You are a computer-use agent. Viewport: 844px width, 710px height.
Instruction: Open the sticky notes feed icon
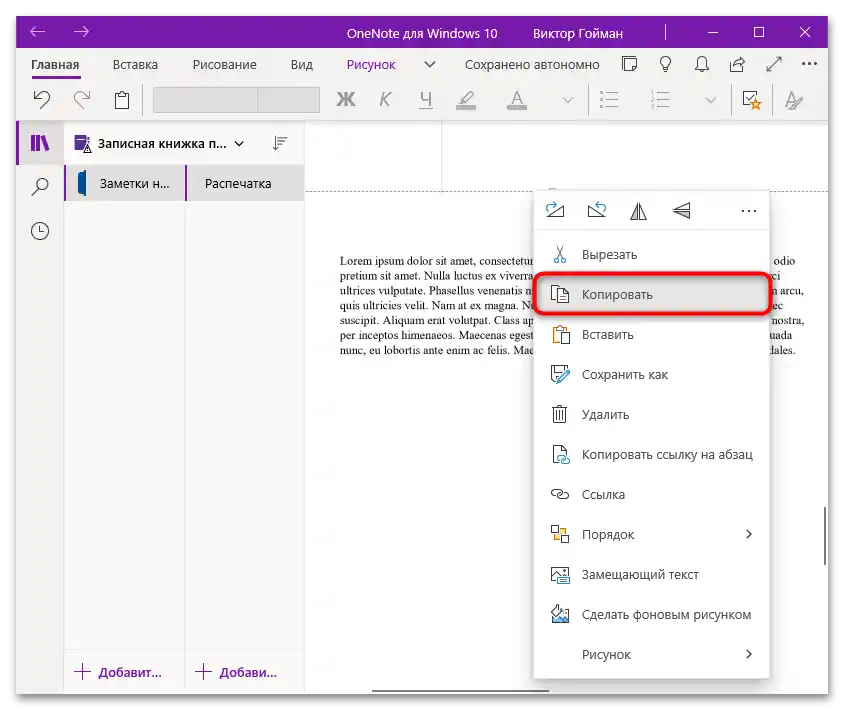(x=629, y=64)
